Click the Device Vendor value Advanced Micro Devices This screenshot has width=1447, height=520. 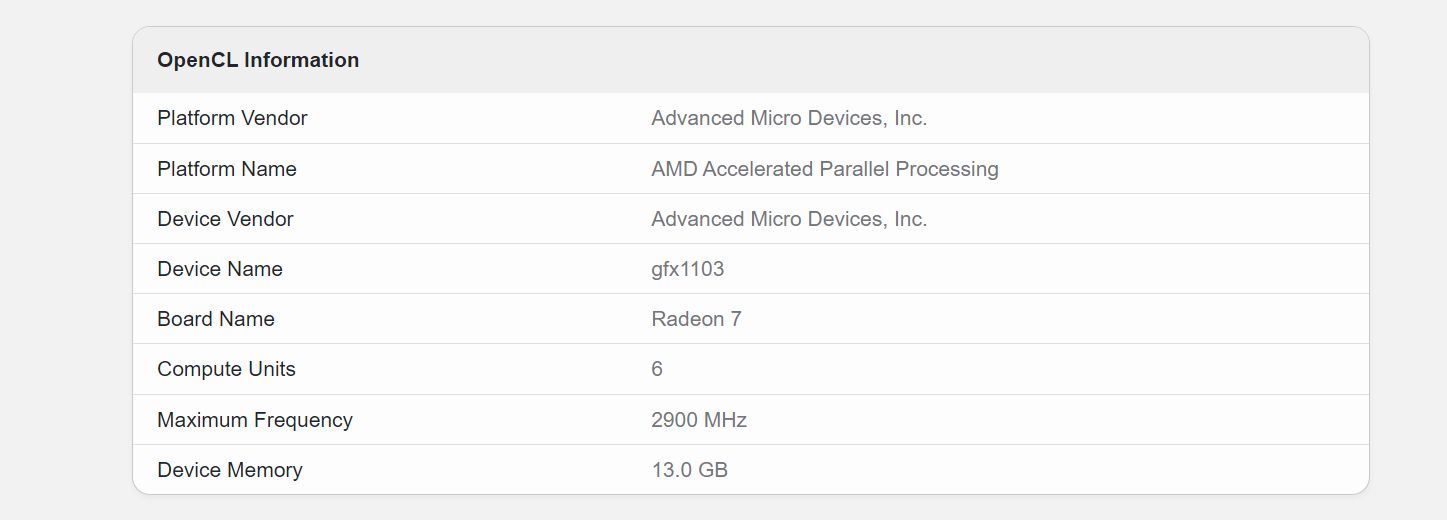(789, 219)
